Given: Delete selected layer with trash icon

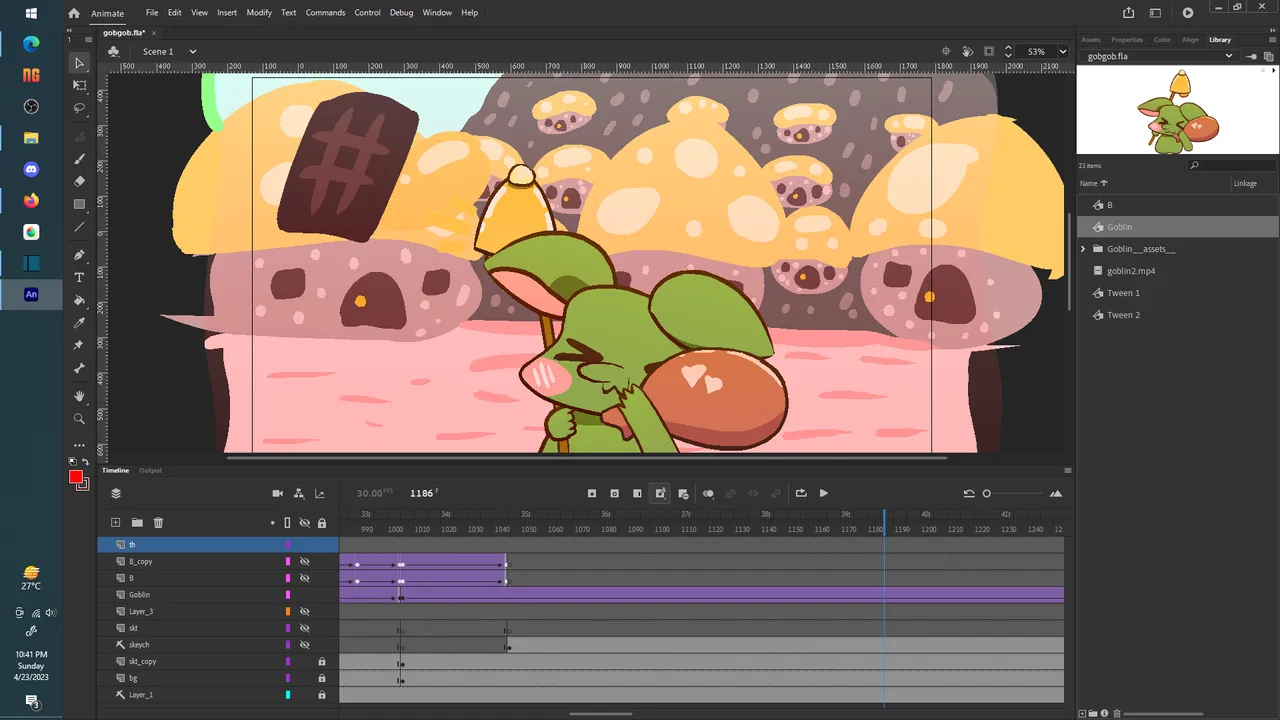Looking at the screenshot, I should [158, 522].
